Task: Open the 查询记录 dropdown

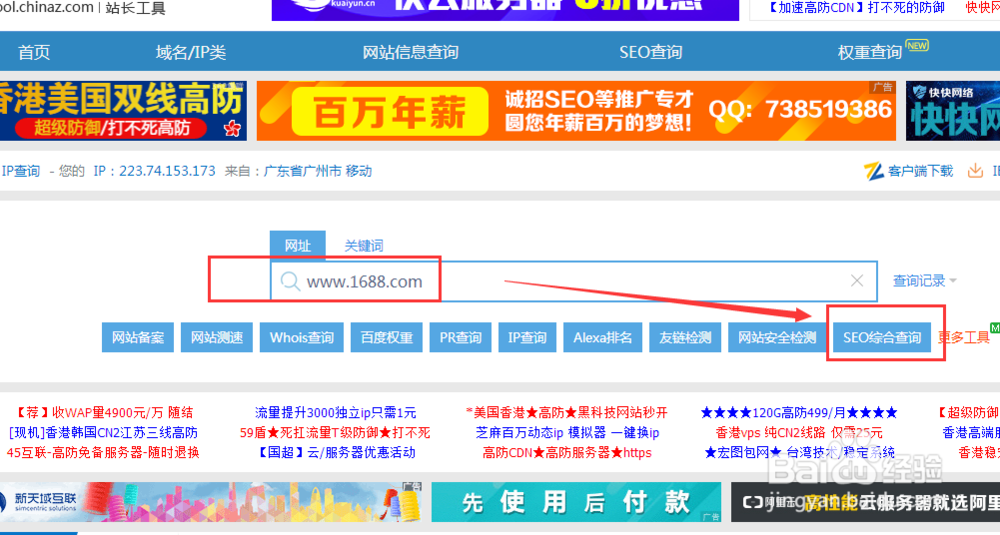Action: (924, 281)
